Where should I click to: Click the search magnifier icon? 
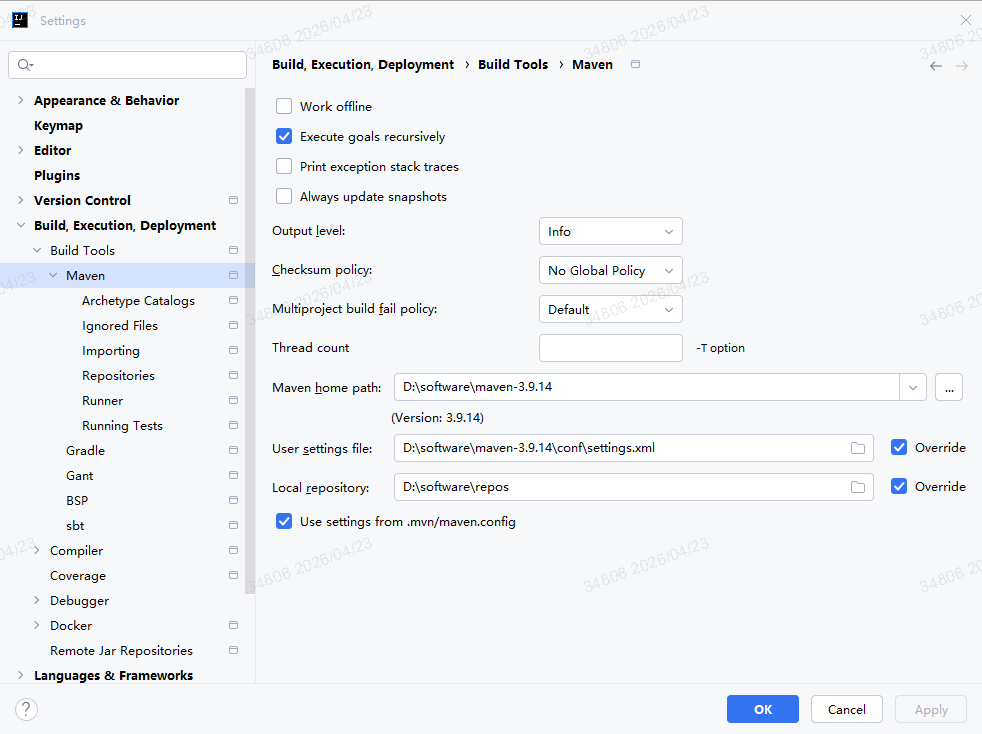(25, 65)
